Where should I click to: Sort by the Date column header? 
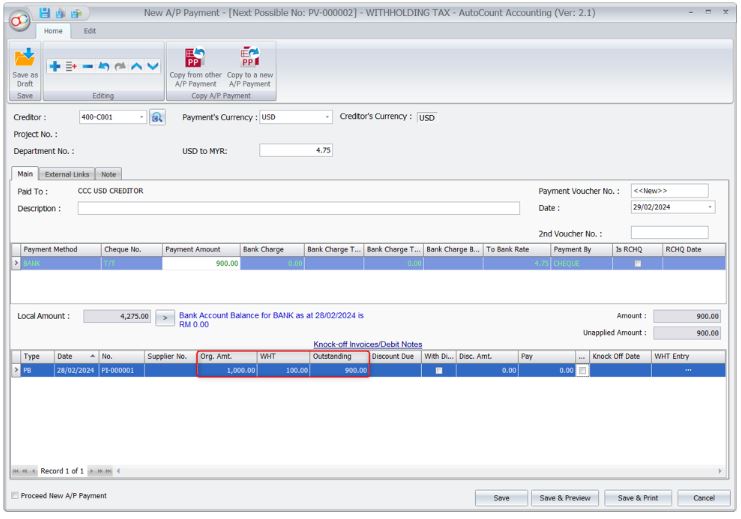click(76, 357)
